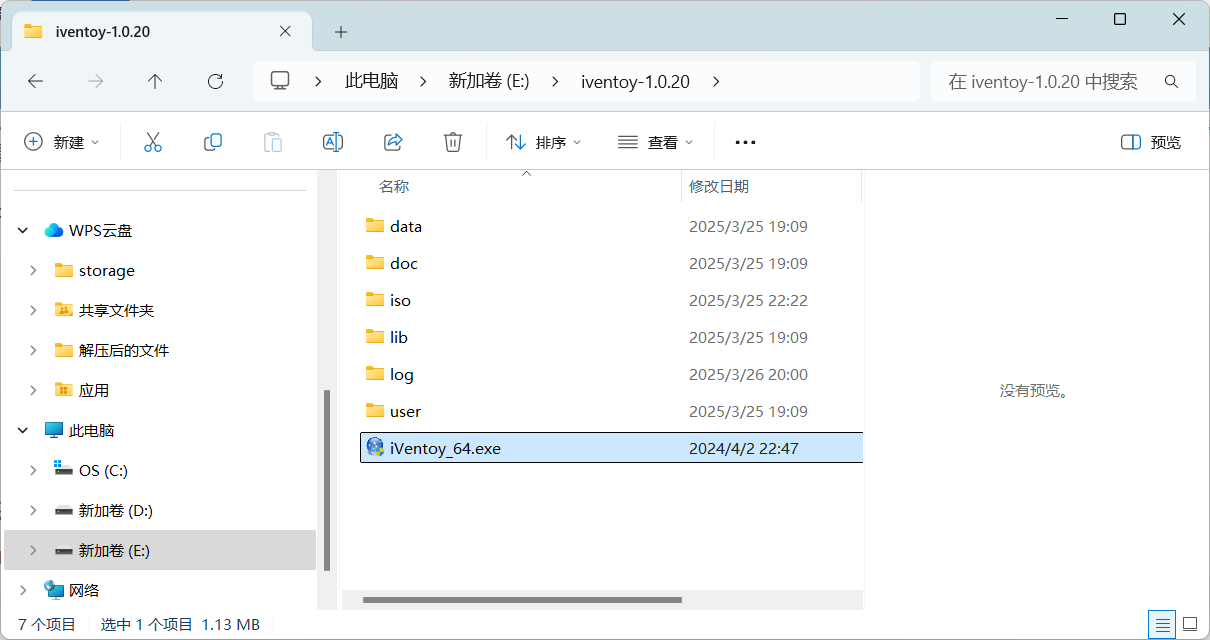Expand the OS (C:) drive node
Image resolution: width=1210 pixels, height=640 pixels.
[33, 470]
